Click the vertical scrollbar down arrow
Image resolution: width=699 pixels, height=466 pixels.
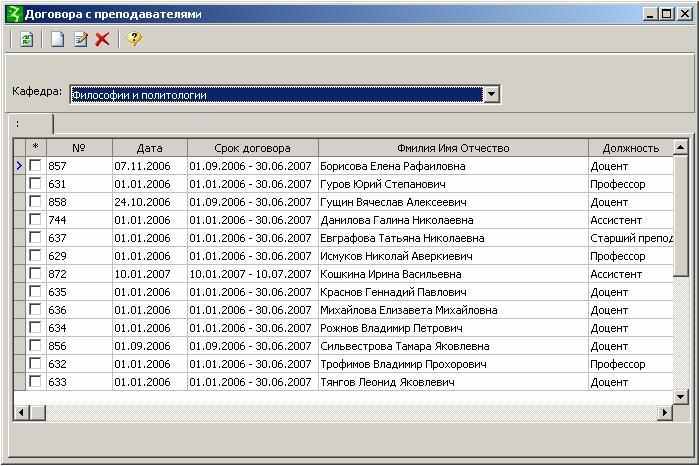(x=680, y=396)
